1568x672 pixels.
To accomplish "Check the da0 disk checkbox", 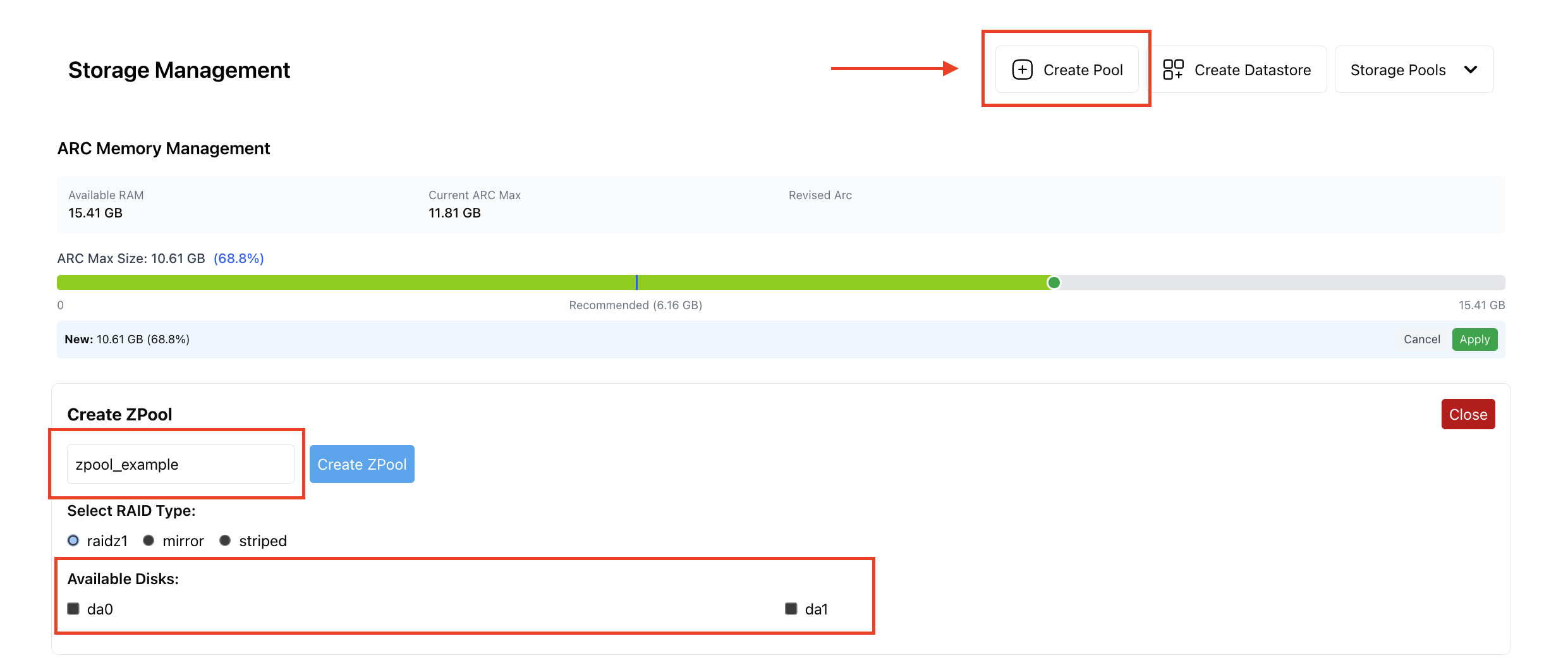I will point(73,609).
